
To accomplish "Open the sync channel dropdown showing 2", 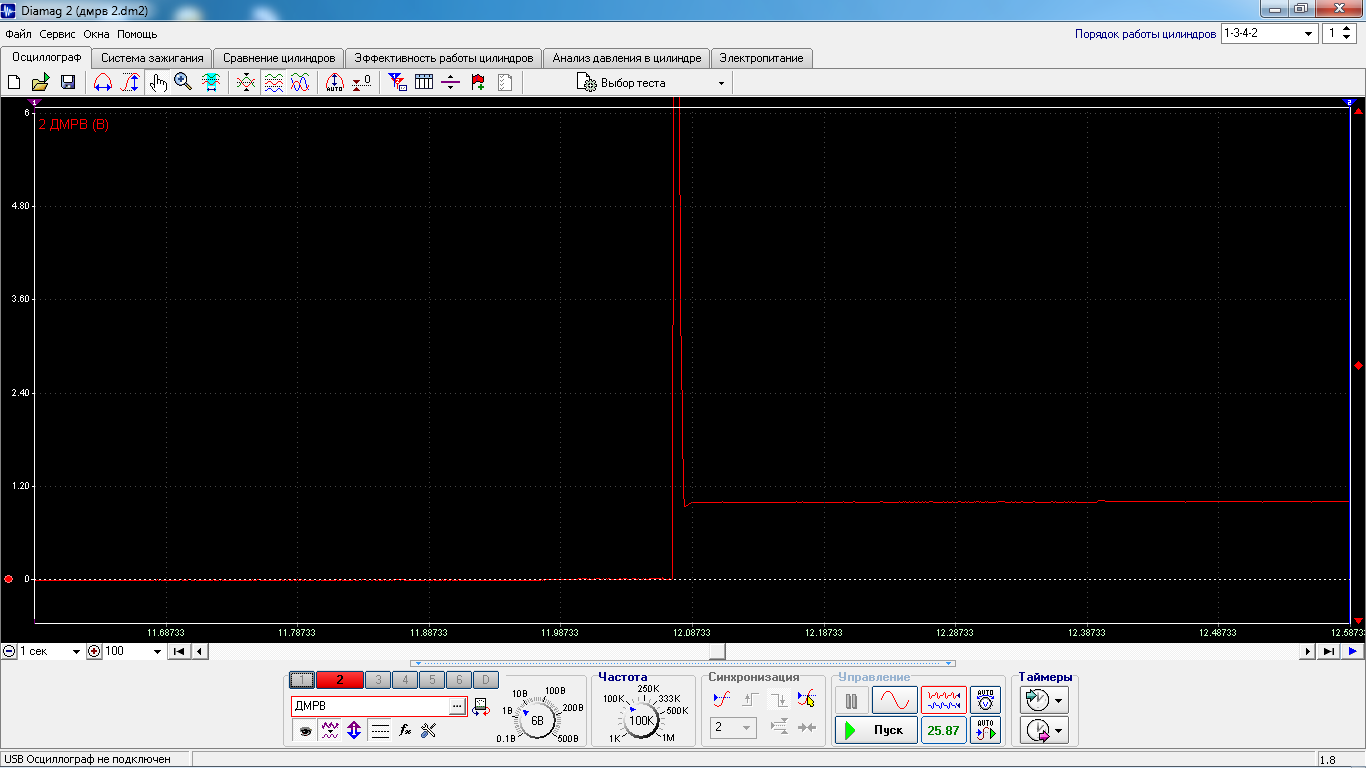I will 733,728.
